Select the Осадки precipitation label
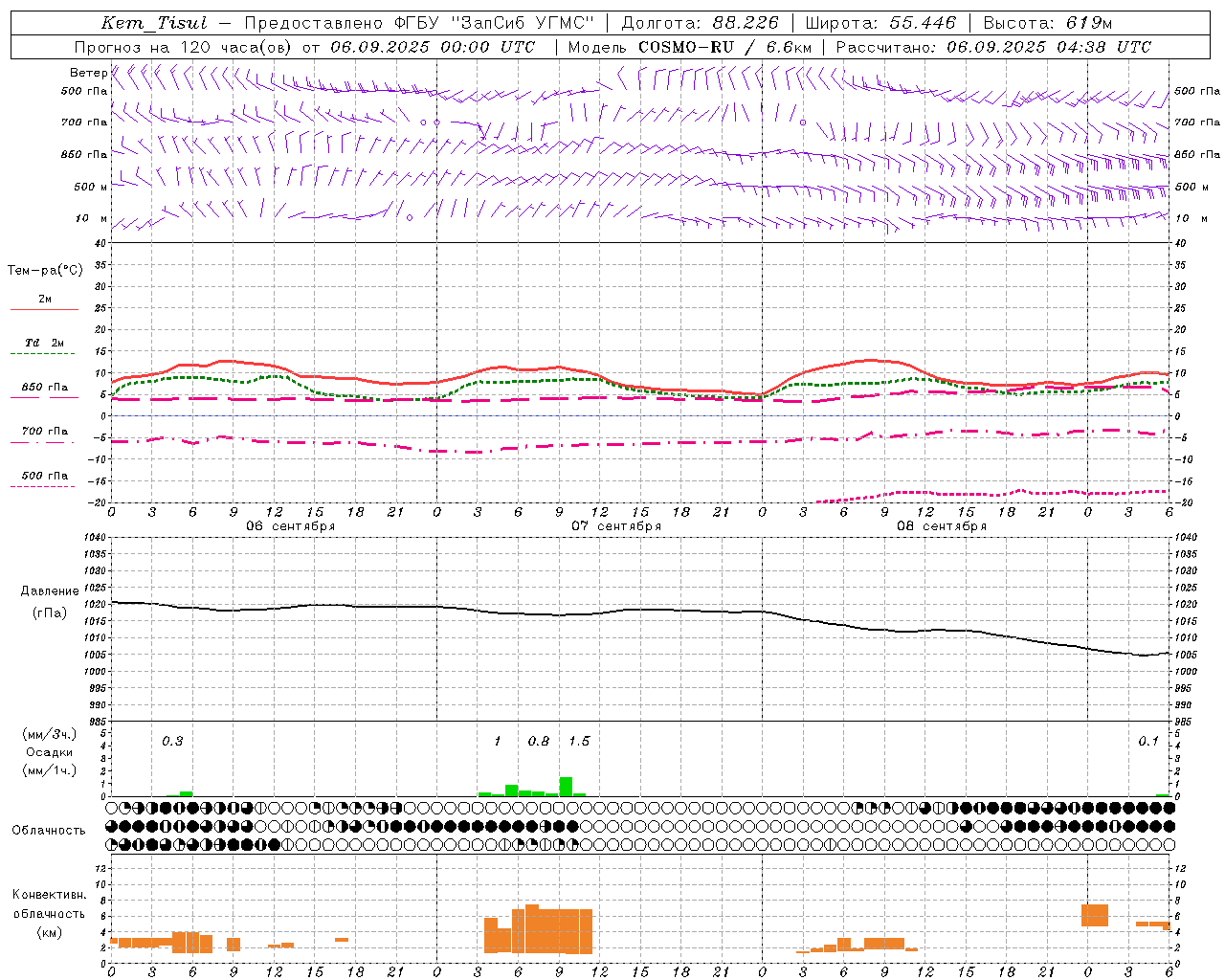Screen dimensions: 1225x980 pyautogui.click(x=50, y=752)
